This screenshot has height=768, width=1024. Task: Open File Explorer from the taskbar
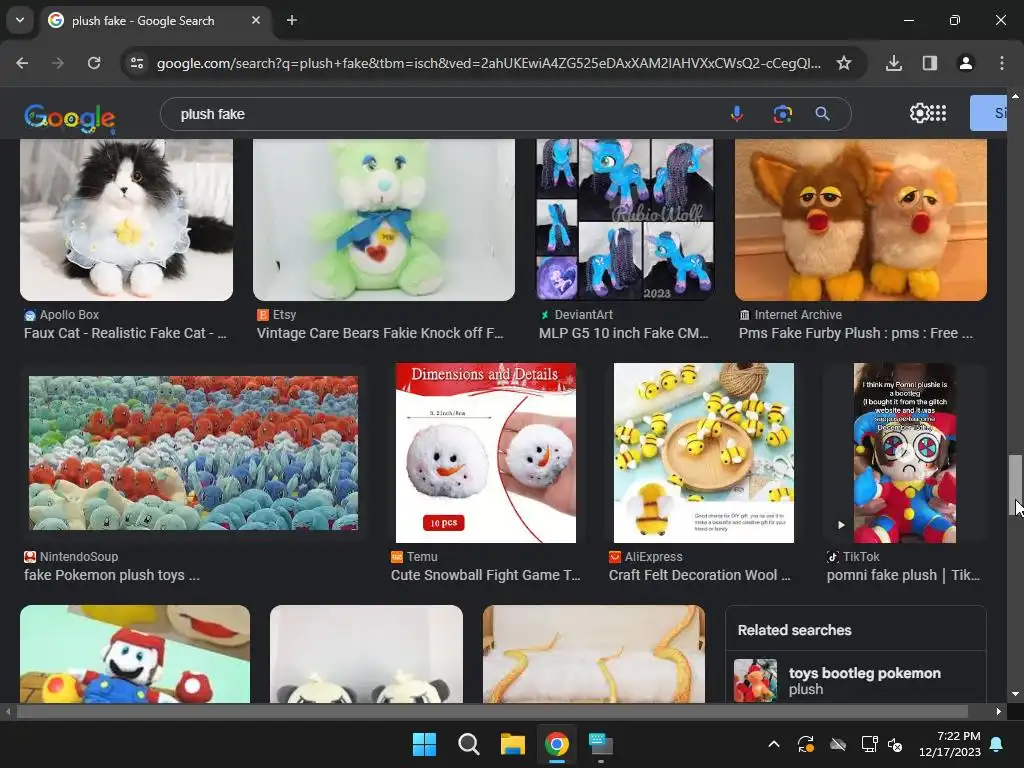[513, 744]
